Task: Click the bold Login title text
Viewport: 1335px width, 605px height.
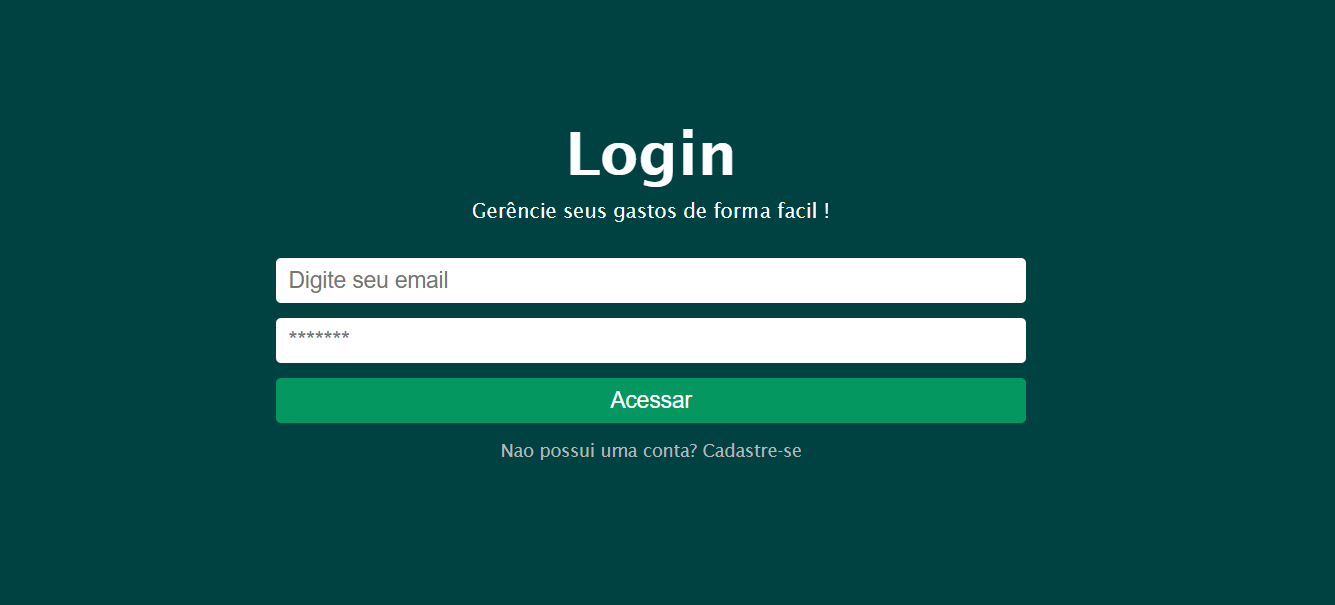Action: click(x=651, y=153)
